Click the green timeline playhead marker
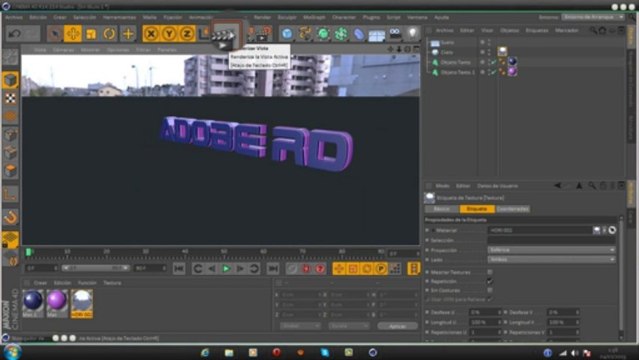The width and height of the screenshot is (639, 360). point(29,252)
